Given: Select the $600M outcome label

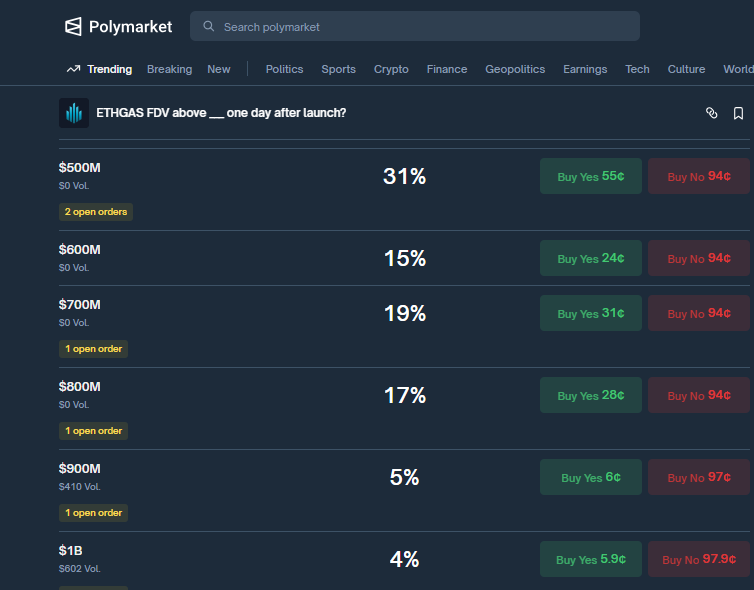Looking at the screenshot, I should [x=80, y=250].
